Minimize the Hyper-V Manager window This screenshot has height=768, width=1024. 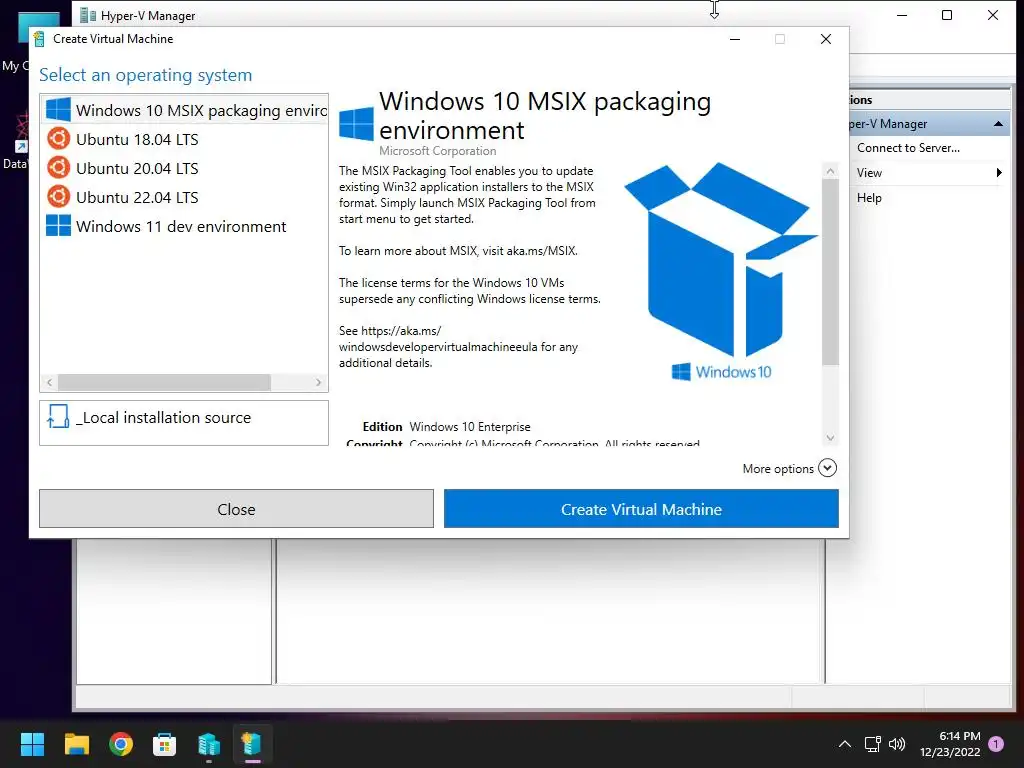coord(902,15)
